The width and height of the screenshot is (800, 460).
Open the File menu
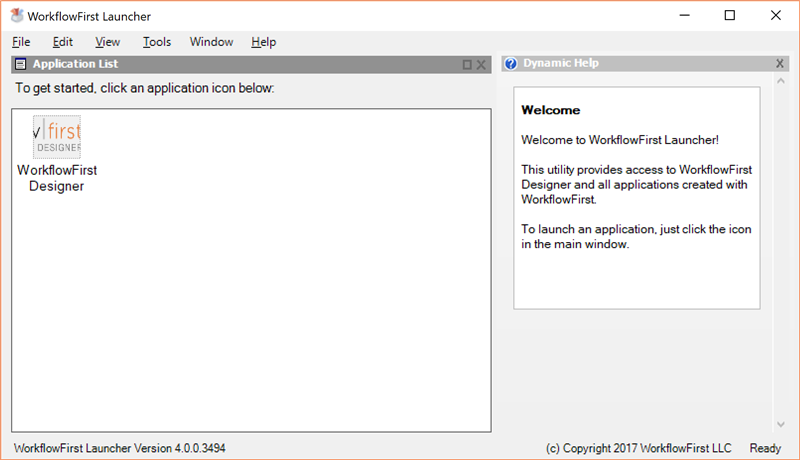pos(21,42)
